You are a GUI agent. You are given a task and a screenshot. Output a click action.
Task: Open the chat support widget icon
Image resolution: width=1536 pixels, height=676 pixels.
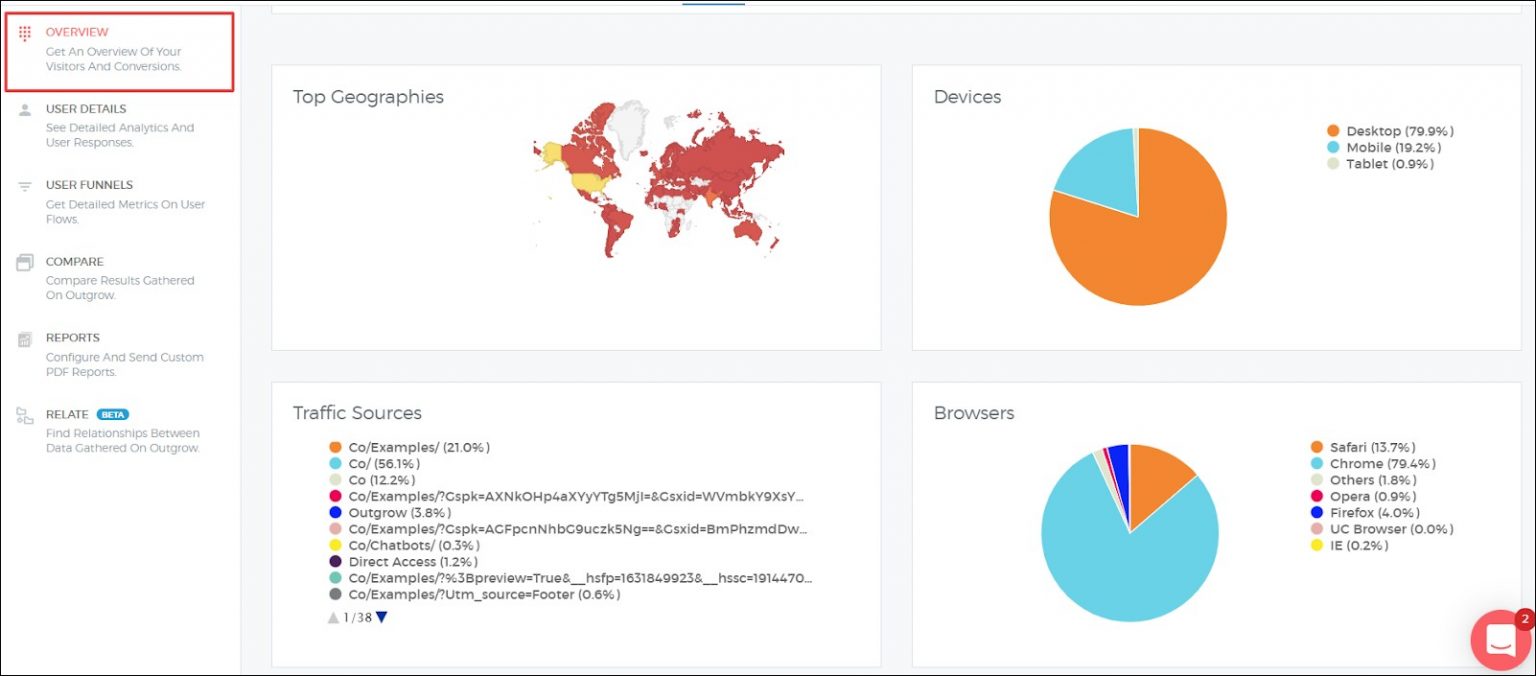[x=1501, y=640]
